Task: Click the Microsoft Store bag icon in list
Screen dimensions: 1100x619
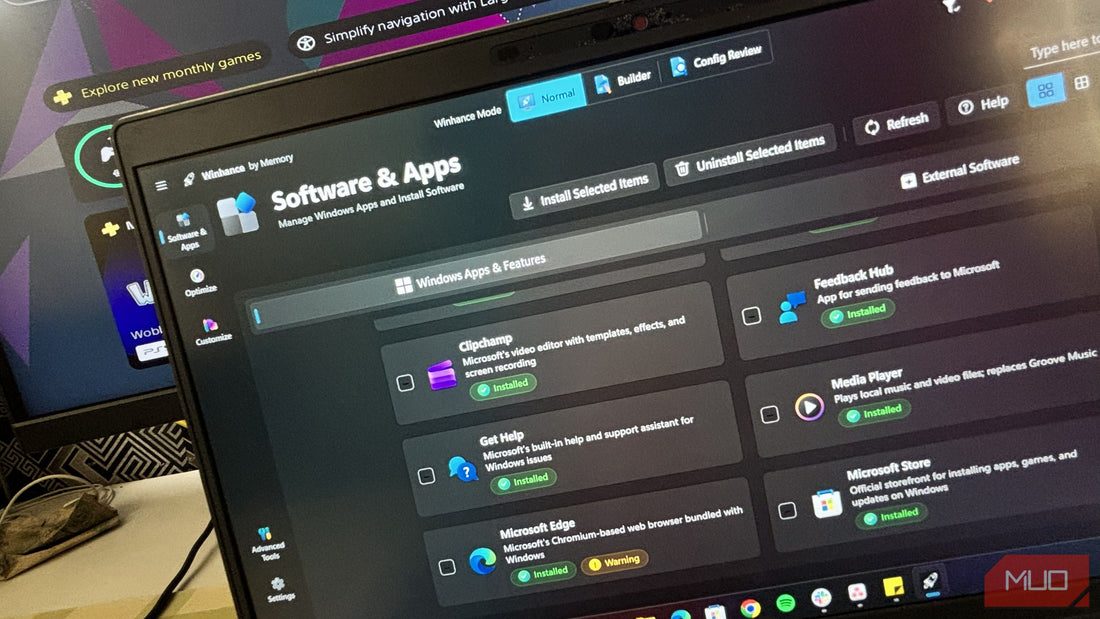Action: [x=827, y=504]
